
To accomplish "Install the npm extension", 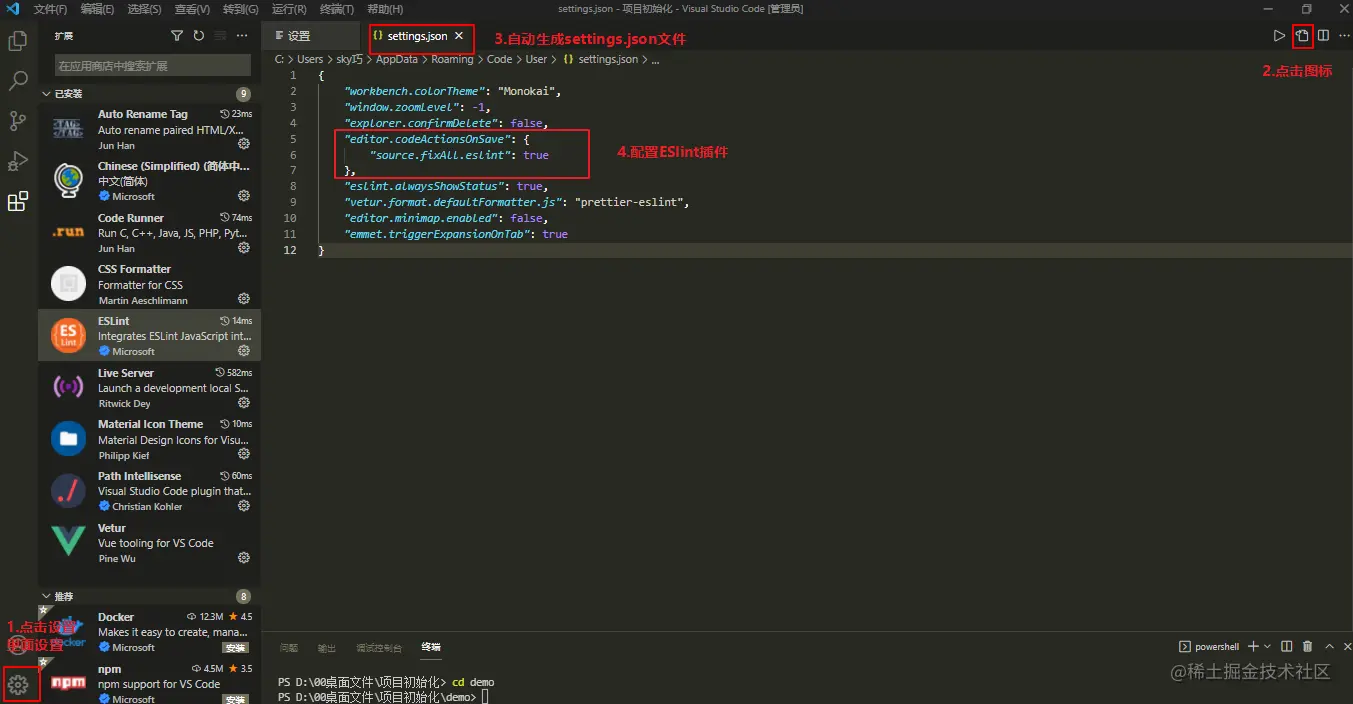I will pos(236,699).
